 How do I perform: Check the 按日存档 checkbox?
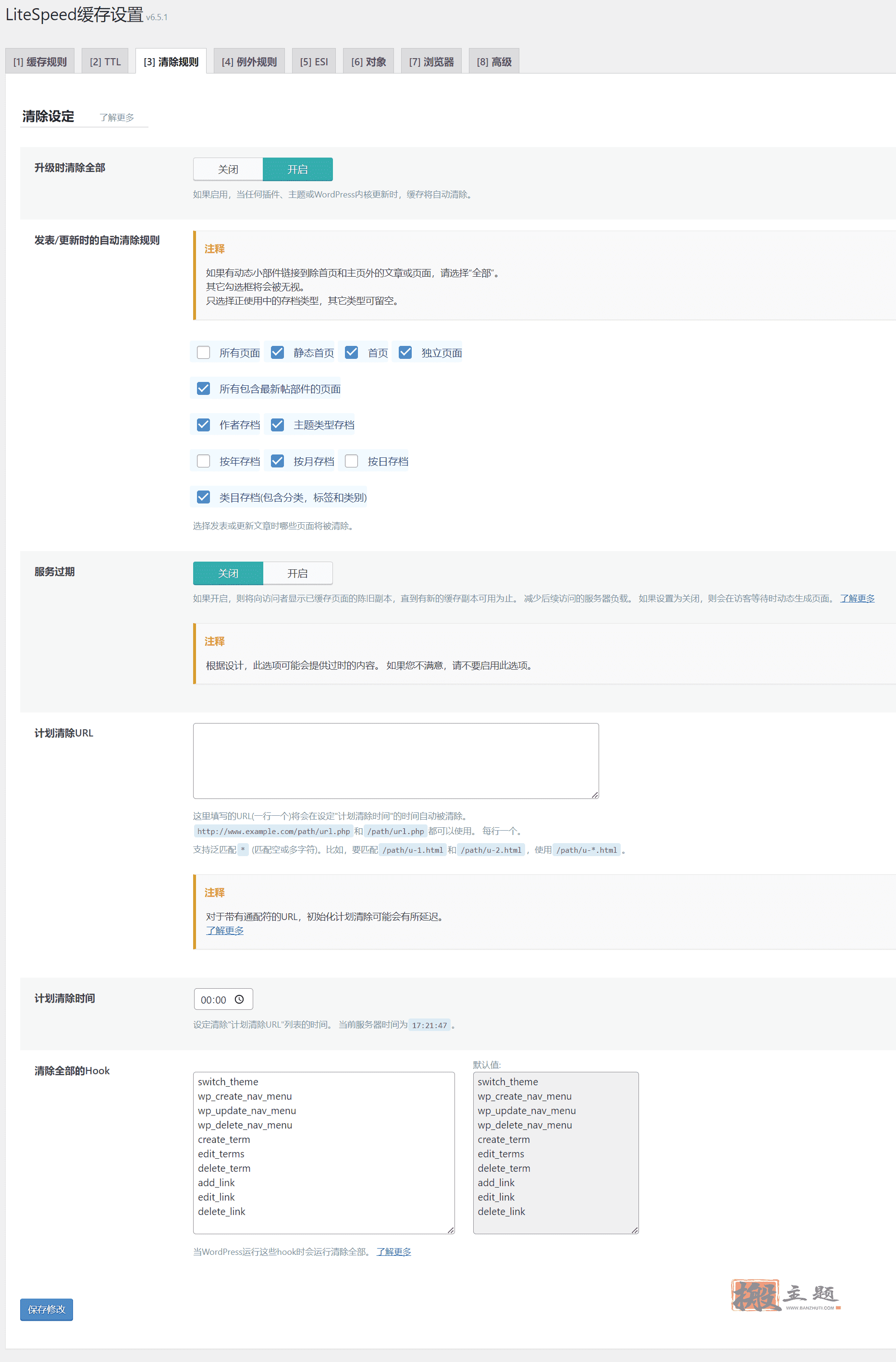(x=351, y=461)
